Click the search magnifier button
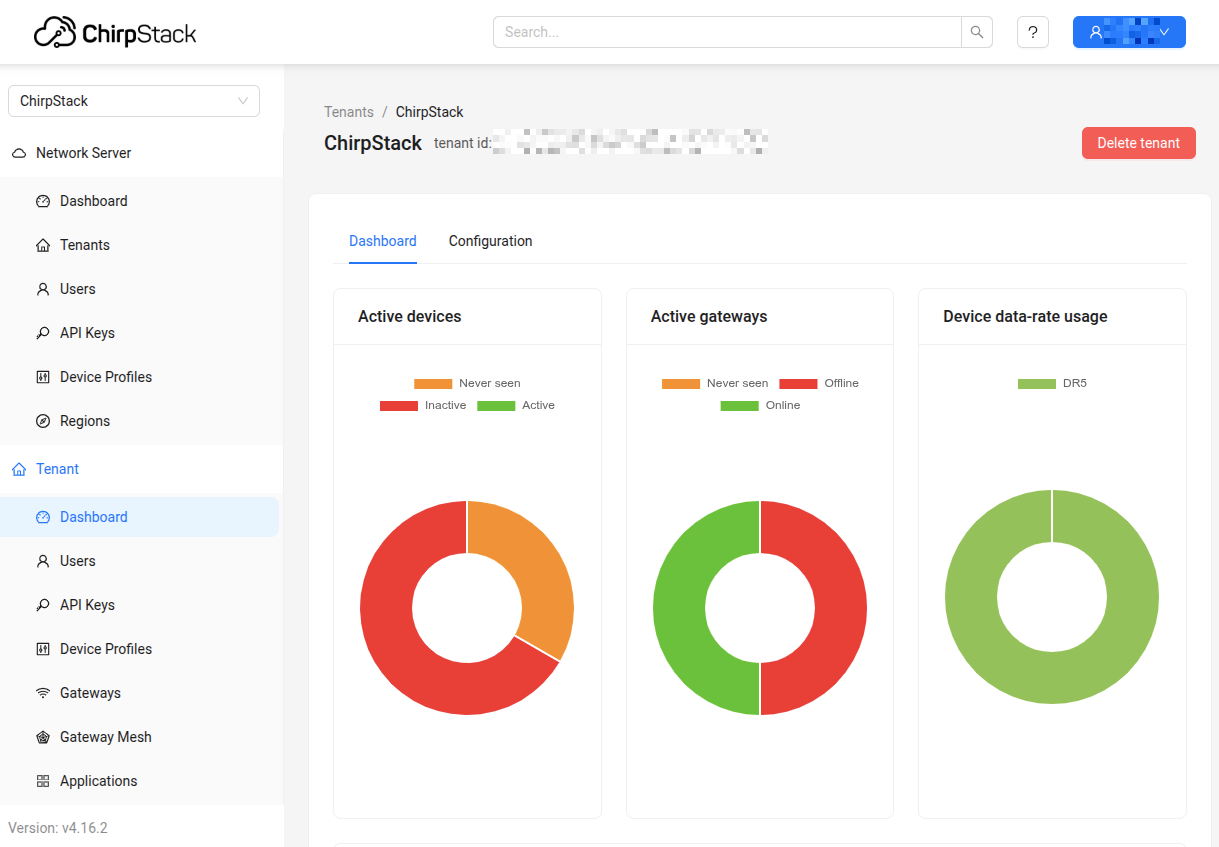Viewport: 1219px width, 847px height. pyautogui.click(x=977, y=32)
